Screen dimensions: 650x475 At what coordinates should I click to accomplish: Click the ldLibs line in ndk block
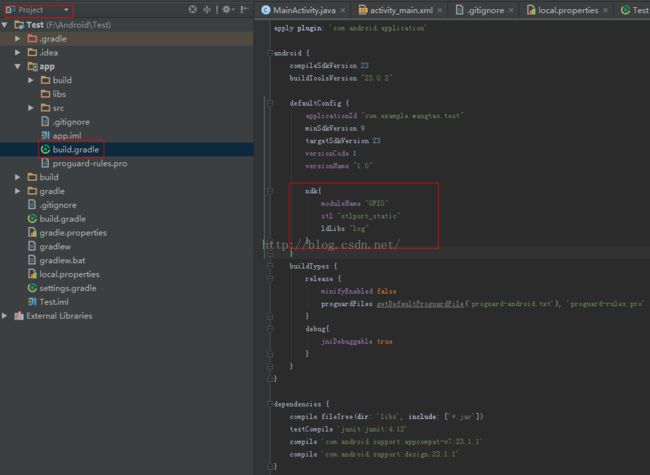(x=344, y=228)
